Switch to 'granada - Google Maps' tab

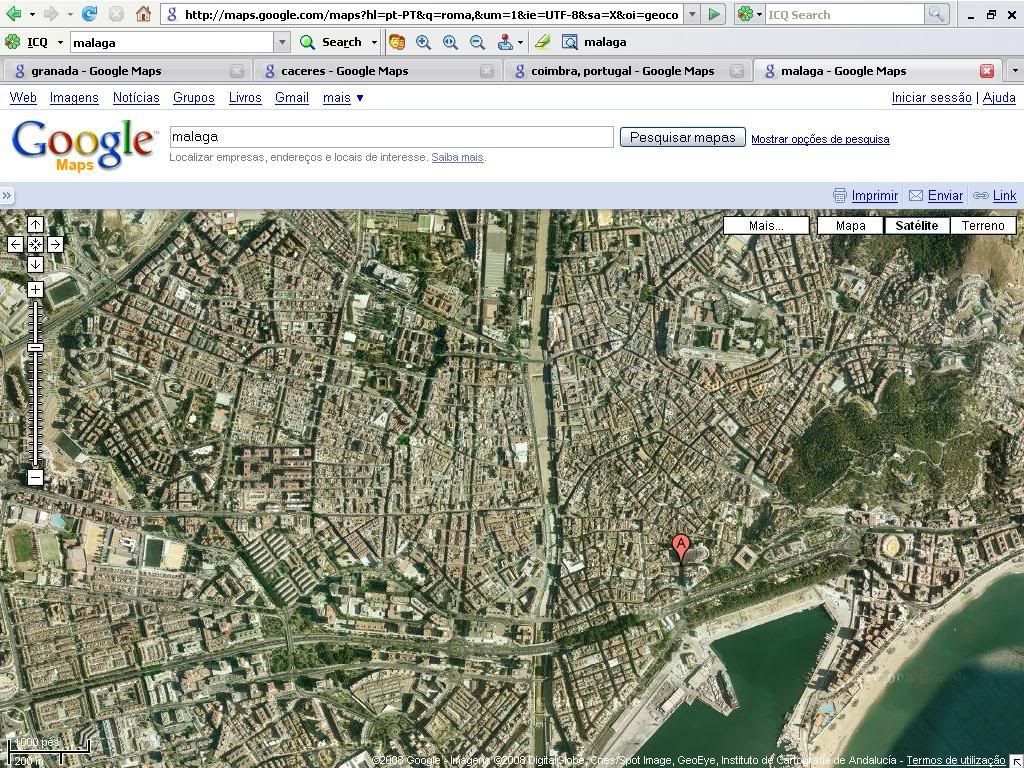[96, 71]
